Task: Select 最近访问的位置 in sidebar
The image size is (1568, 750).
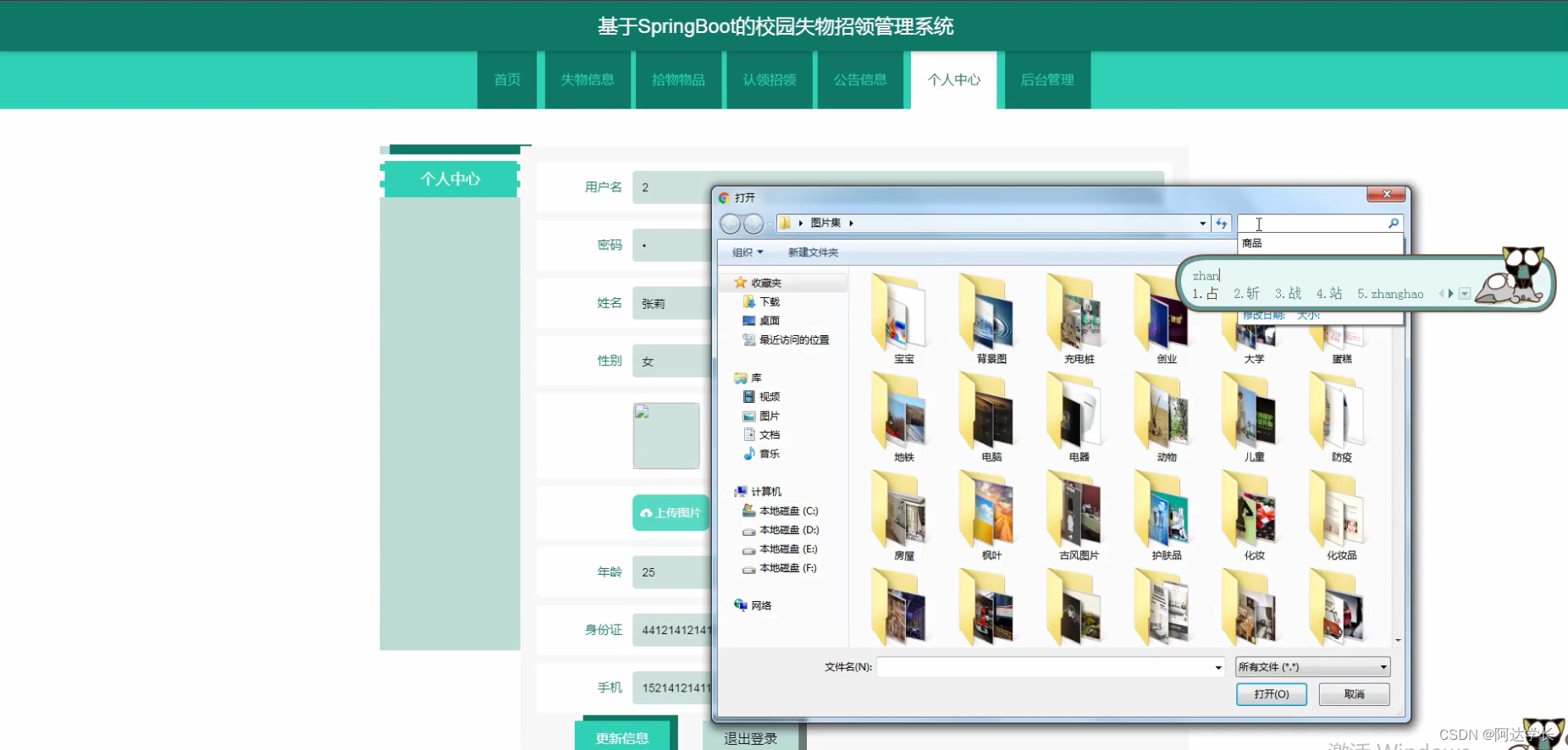Action: 786,339
